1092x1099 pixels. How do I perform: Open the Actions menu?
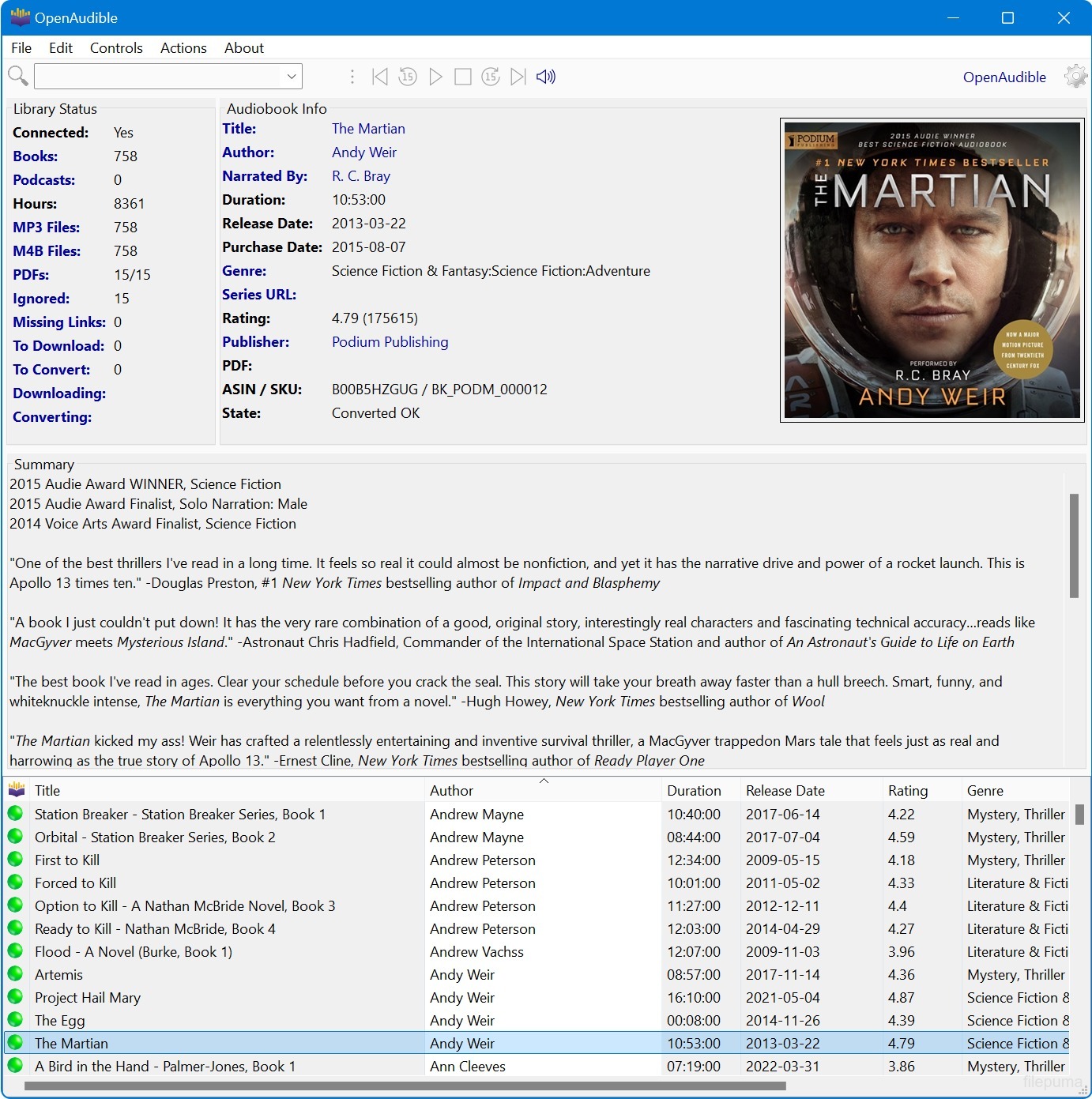coord(183,48)
